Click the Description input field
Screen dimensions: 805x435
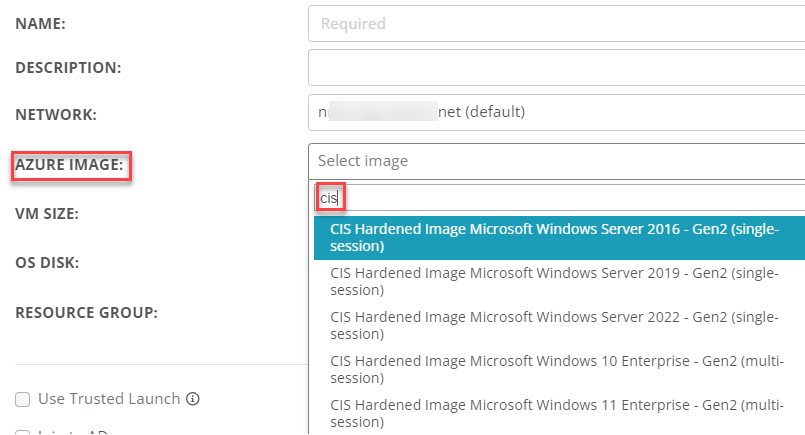(x=557, y=68)
